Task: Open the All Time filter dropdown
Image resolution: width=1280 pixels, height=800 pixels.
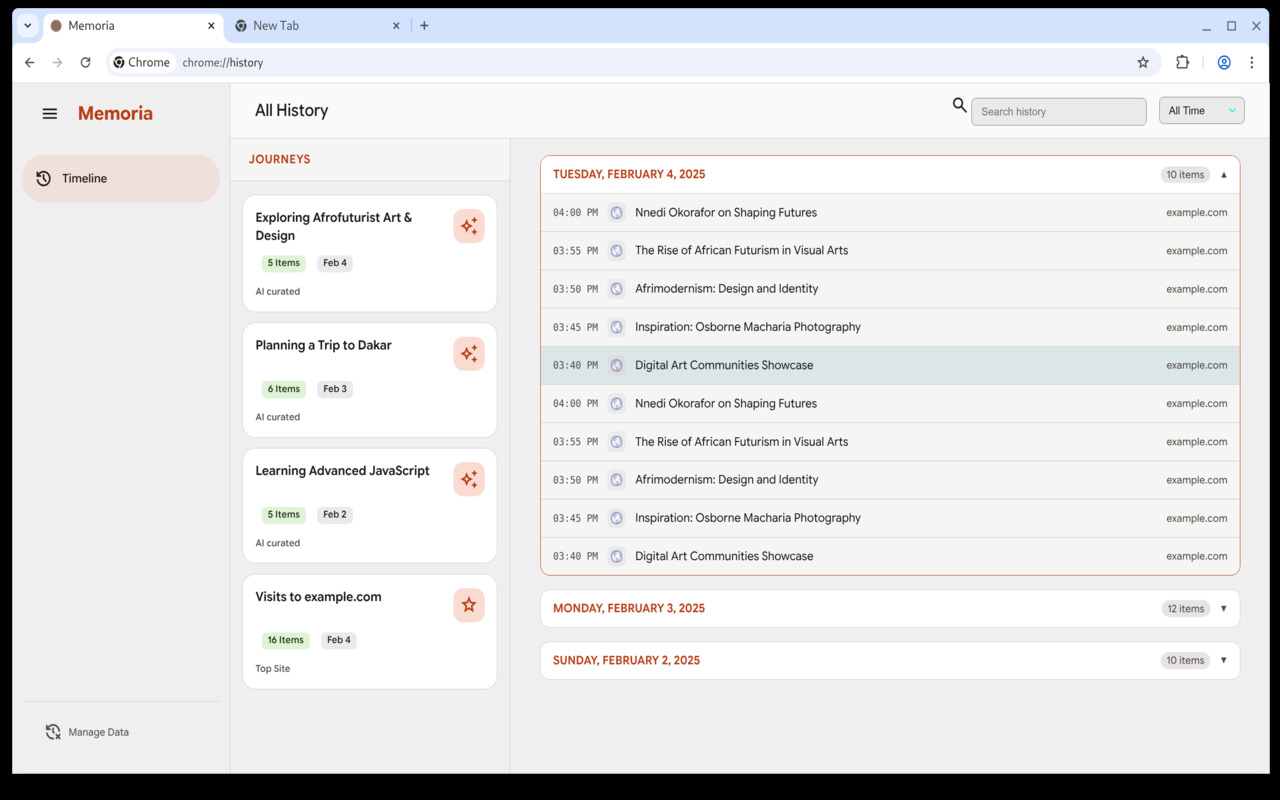Action: pos(1201,110)
